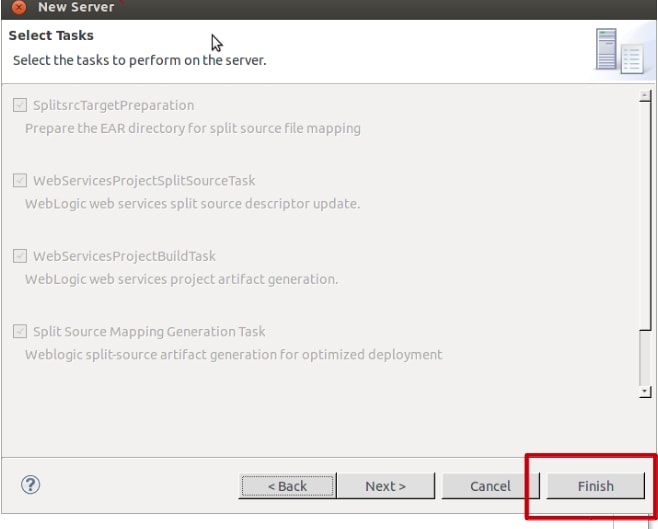Click the task list scroll down arrow
Screen dimensions: 658x529
click(644, 392)
